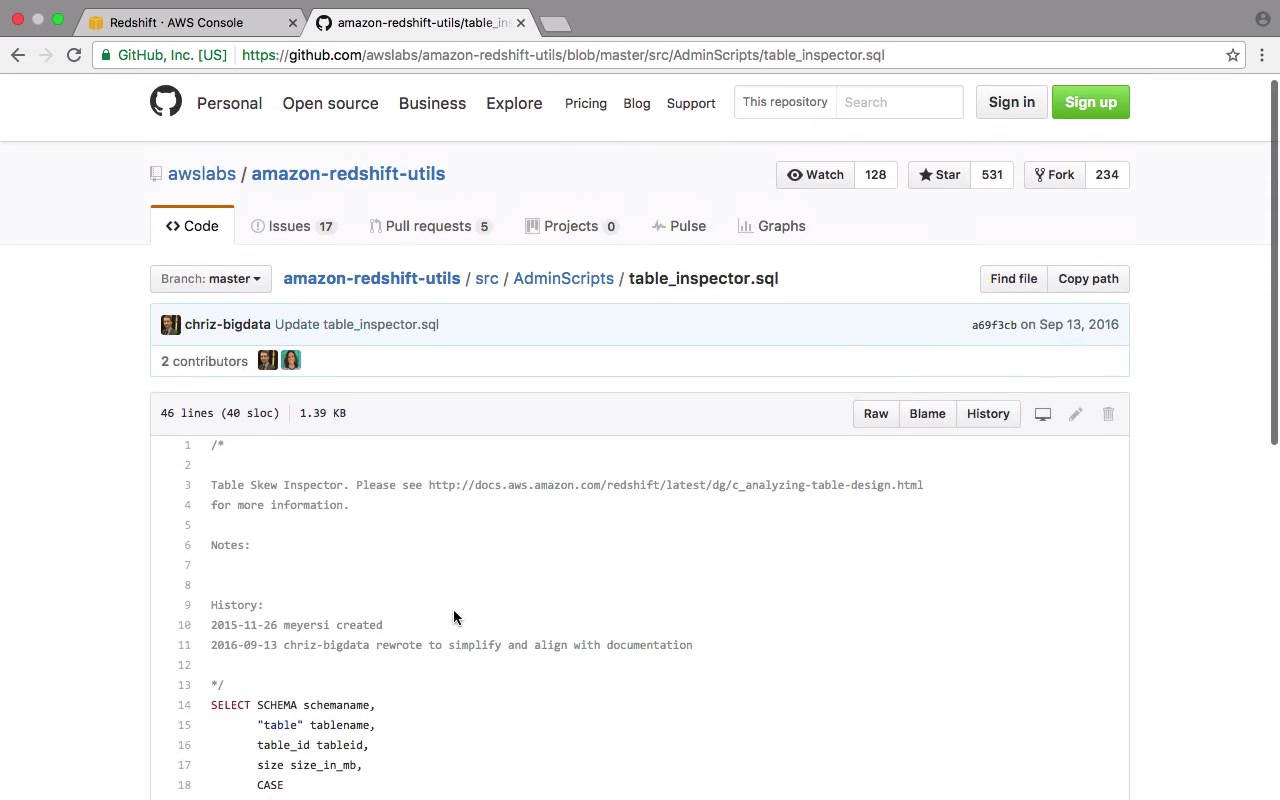The height and width of the screenshot is (800, 1280).
Task: Click the awslabs owner link
Action: [202, 174]
